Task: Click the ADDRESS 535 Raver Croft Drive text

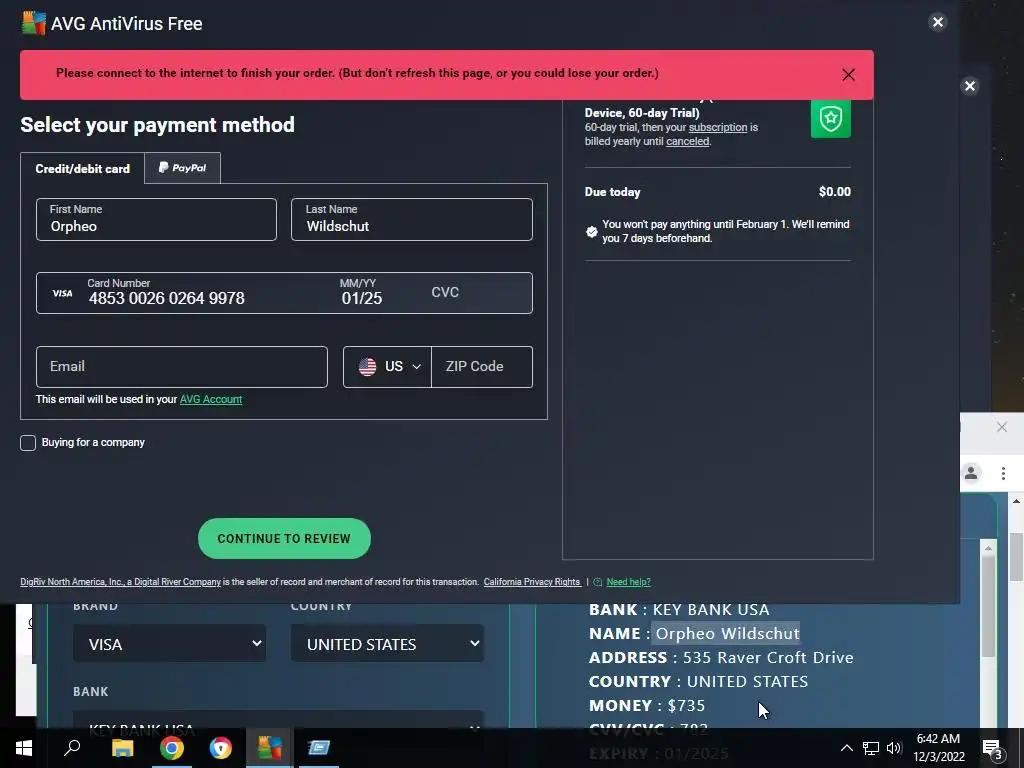Action: (x=721, y=658)
